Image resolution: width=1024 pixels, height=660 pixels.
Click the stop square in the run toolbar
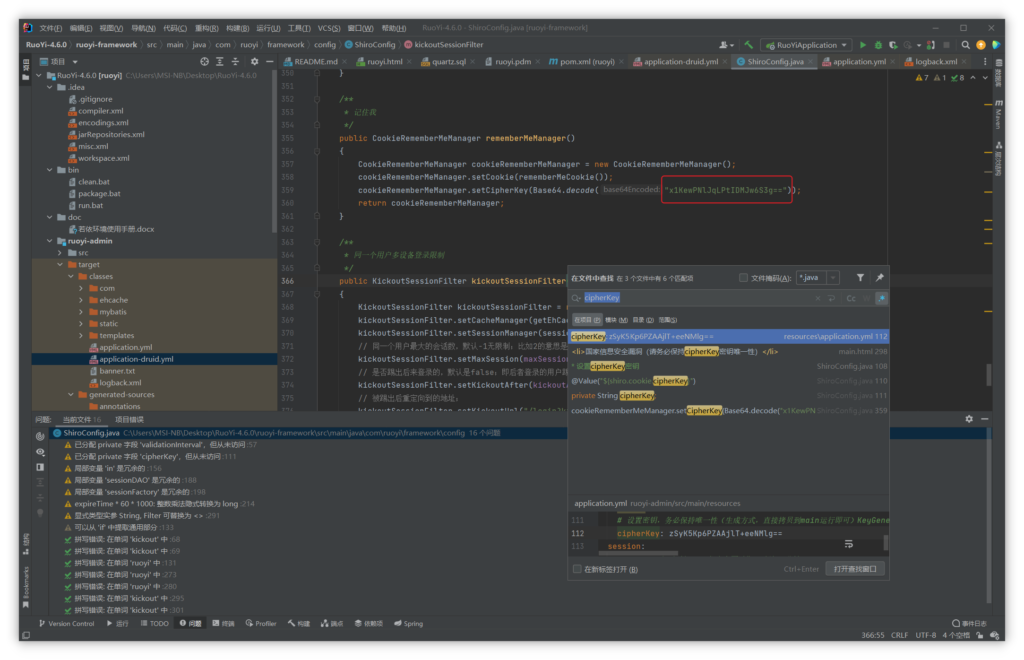(946, 45)
